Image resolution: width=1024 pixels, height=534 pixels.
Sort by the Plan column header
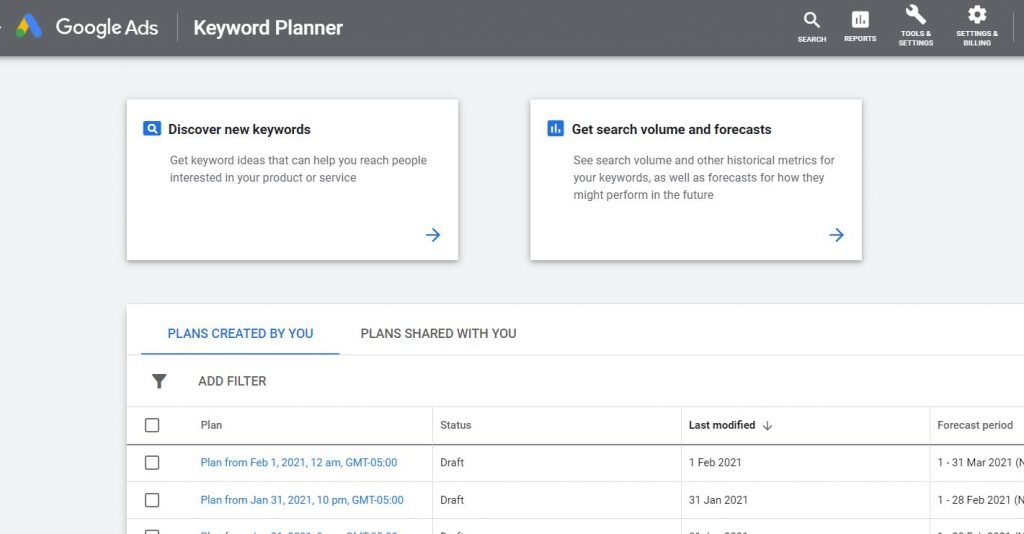pyautogui.click(x=211, y=425)
